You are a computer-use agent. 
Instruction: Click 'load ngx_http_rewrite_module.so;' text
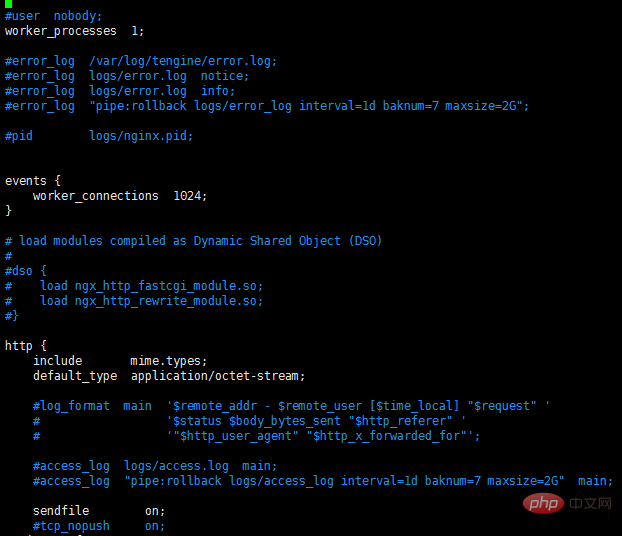coord(152,302)
